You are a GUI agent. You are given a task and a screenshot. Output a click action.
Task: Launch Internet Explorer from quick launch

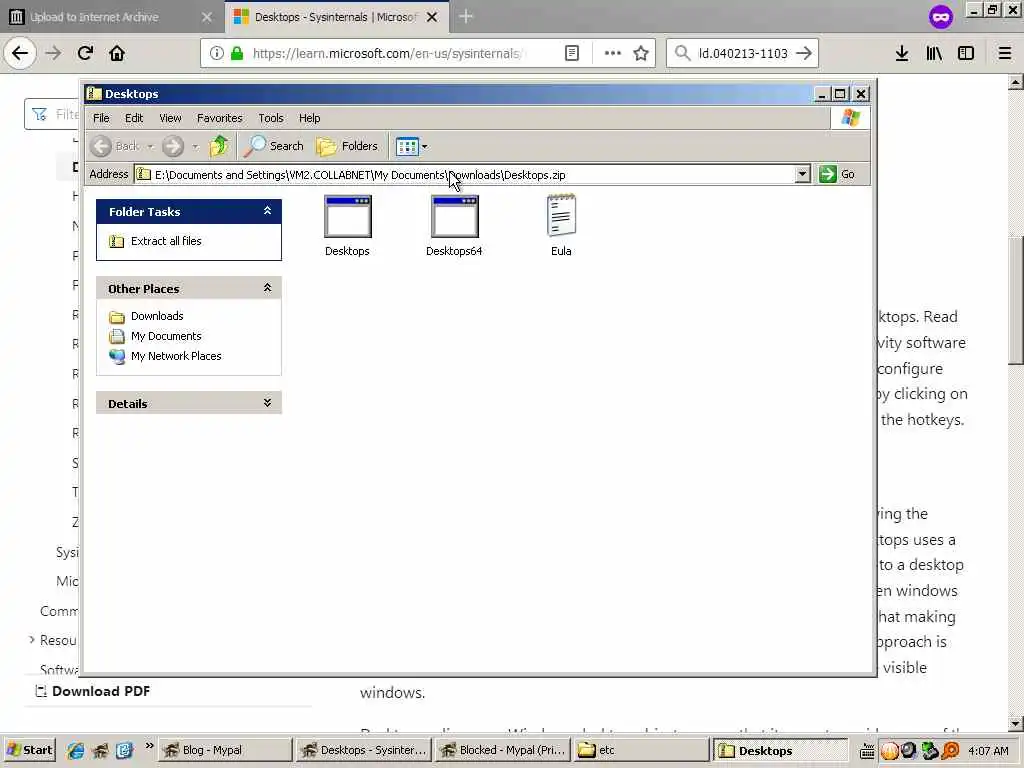tap(76, 750)
